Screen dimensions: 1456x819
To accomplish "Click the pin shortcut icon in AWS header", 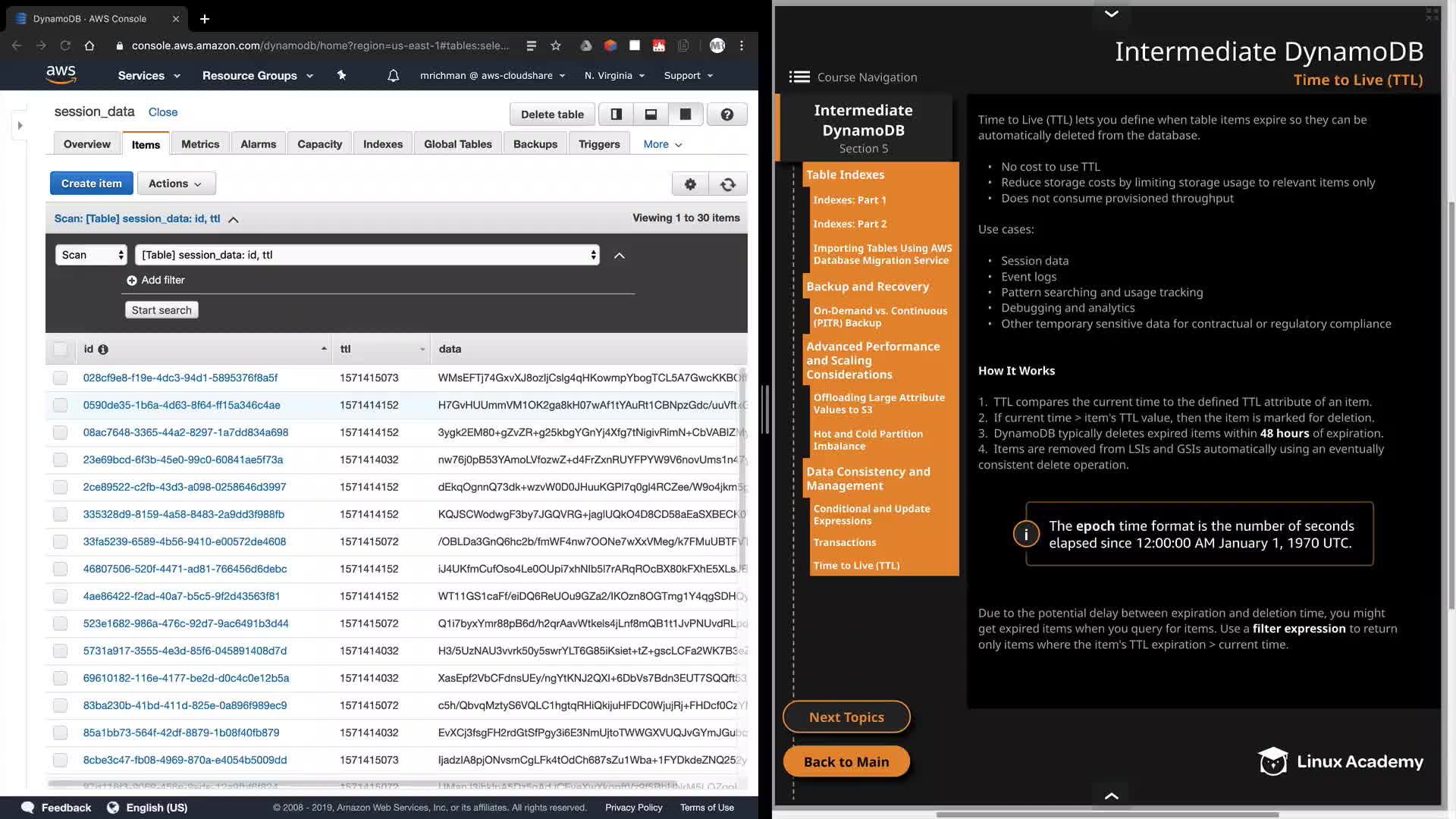I will click(x=341, y=76).
